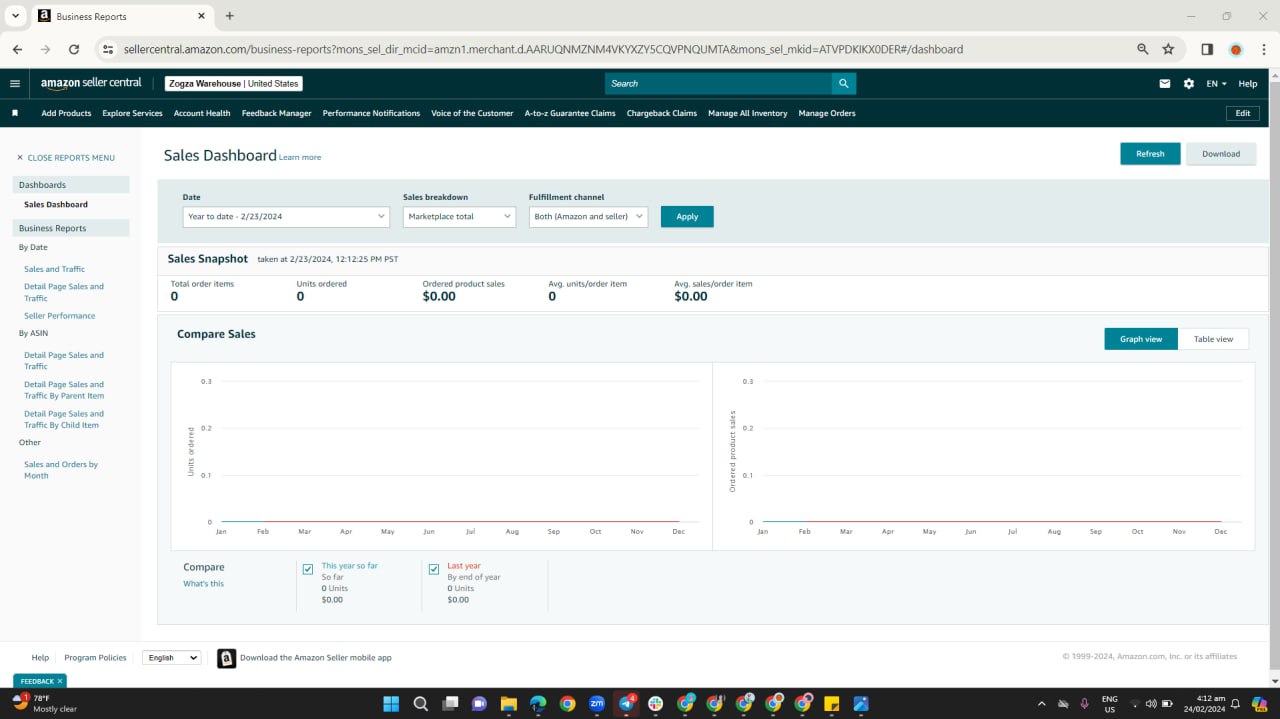Open the footer English language selector
The height and width of the screenshot is (719, 1280).
point(172,658)
